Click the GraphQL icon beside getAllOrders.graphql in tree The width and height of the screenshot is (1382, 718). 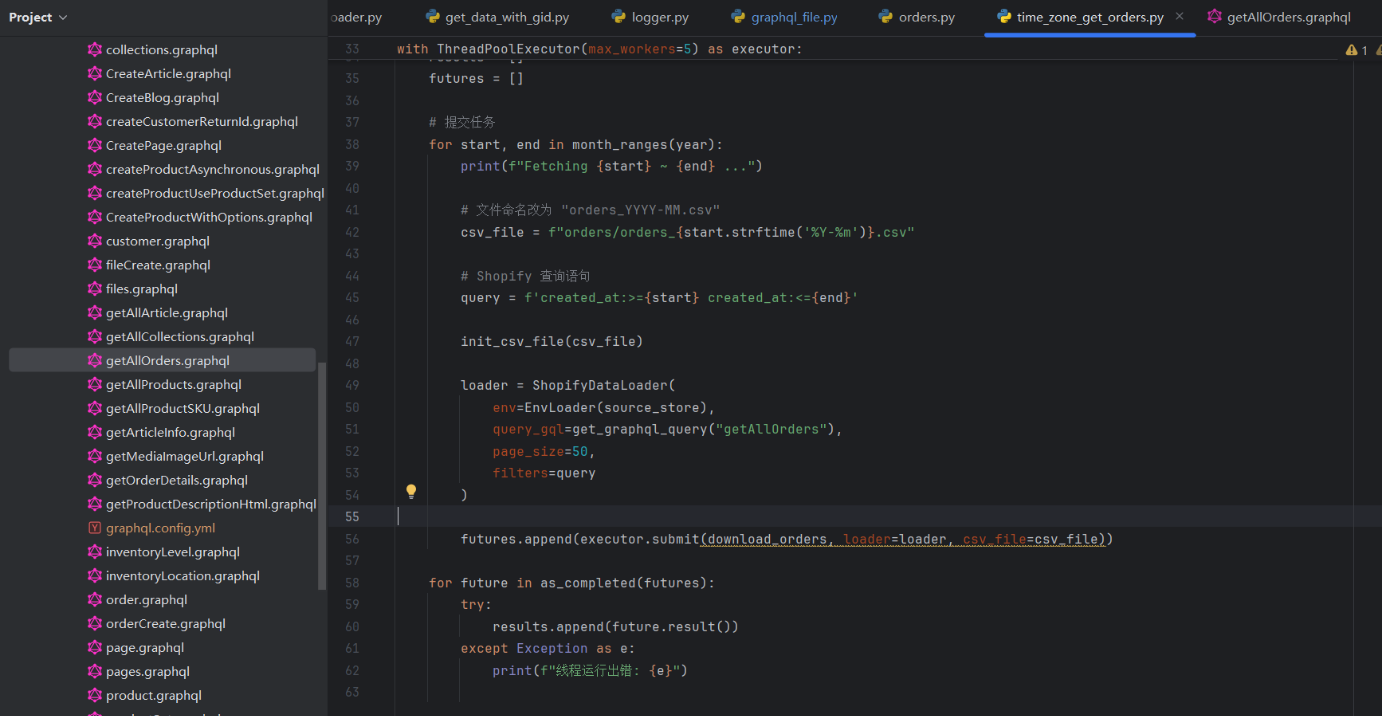(93, 360)
